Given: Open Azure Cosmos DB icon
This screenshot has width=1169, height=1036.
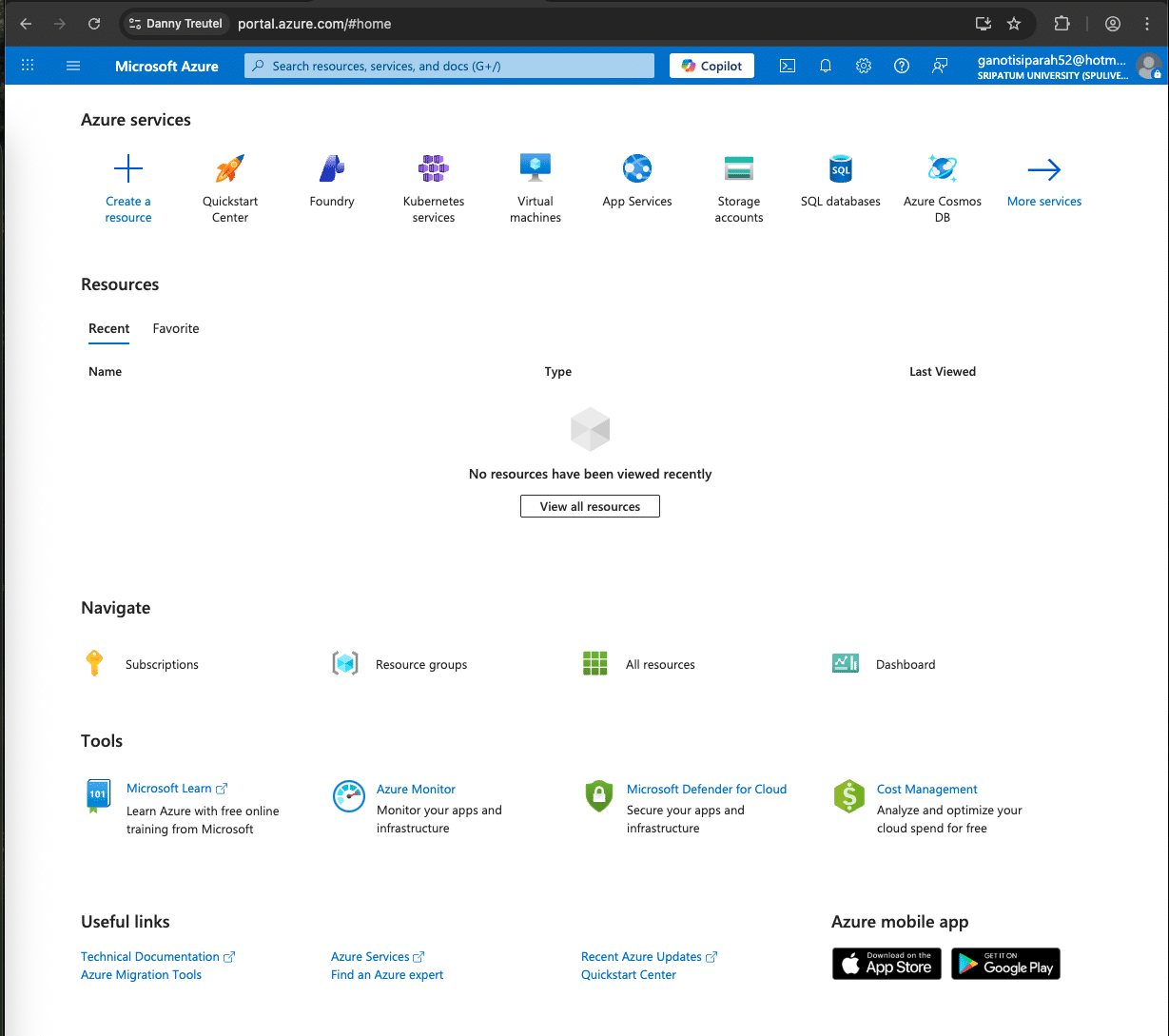Looking at the screenshot, I should coord(942,169).
